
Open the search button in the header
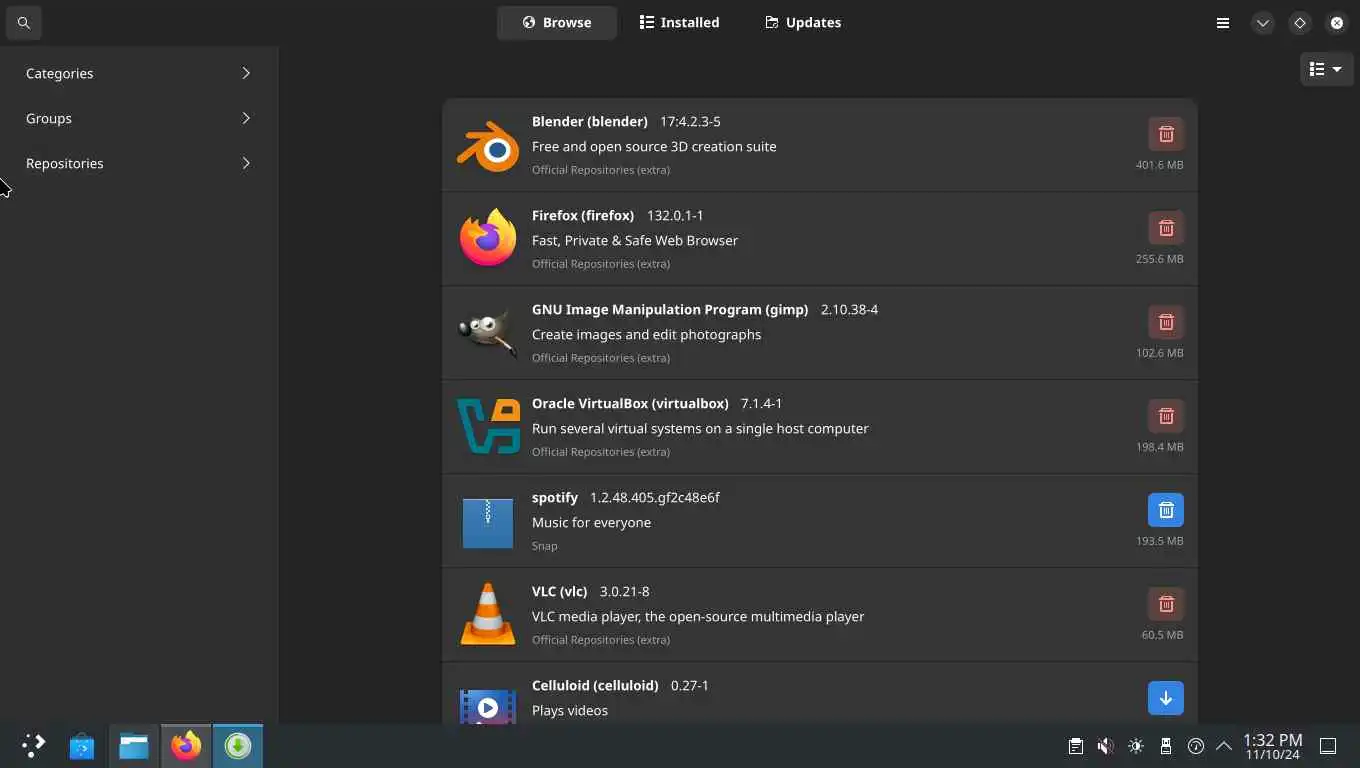pos(24,22)
